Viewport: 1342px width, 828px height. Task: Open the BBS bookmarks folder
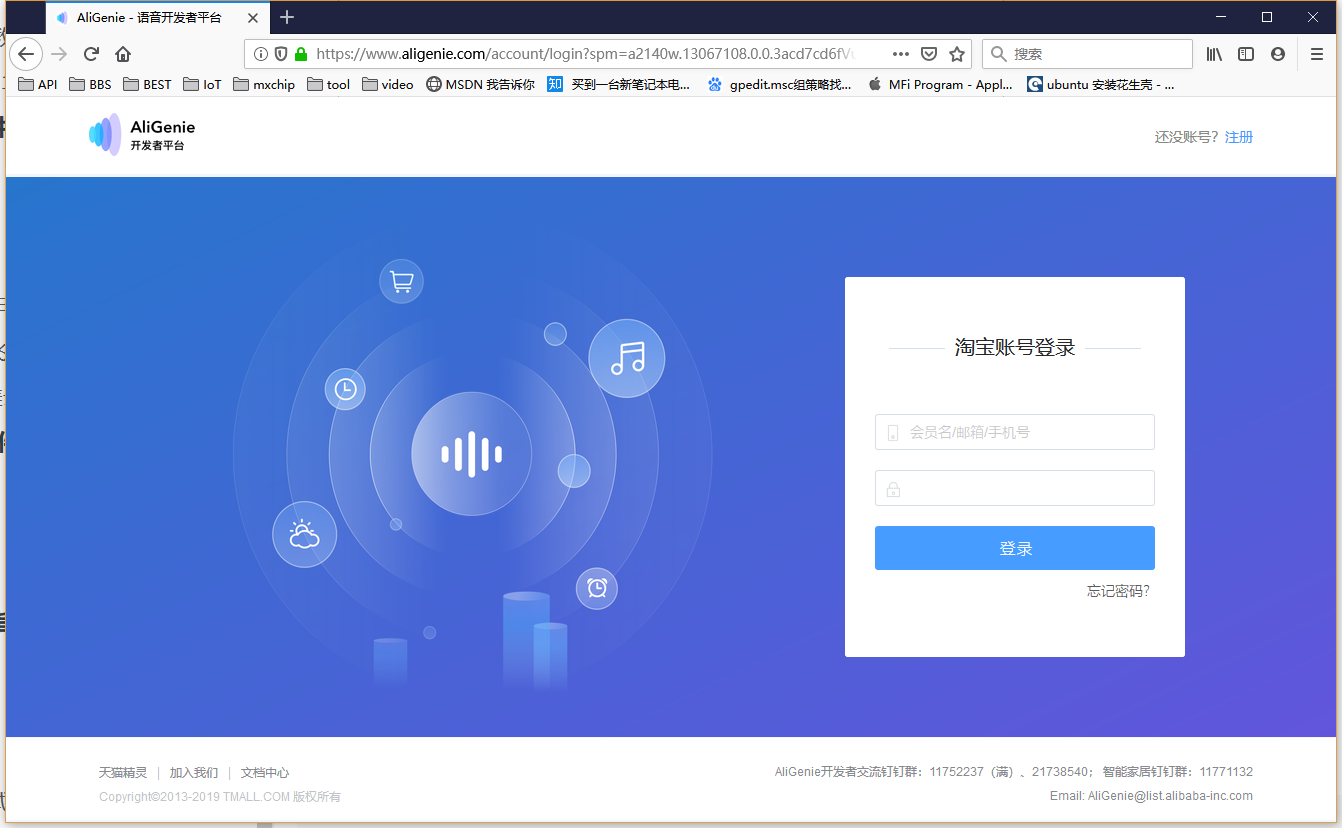(x=90, y=84)
